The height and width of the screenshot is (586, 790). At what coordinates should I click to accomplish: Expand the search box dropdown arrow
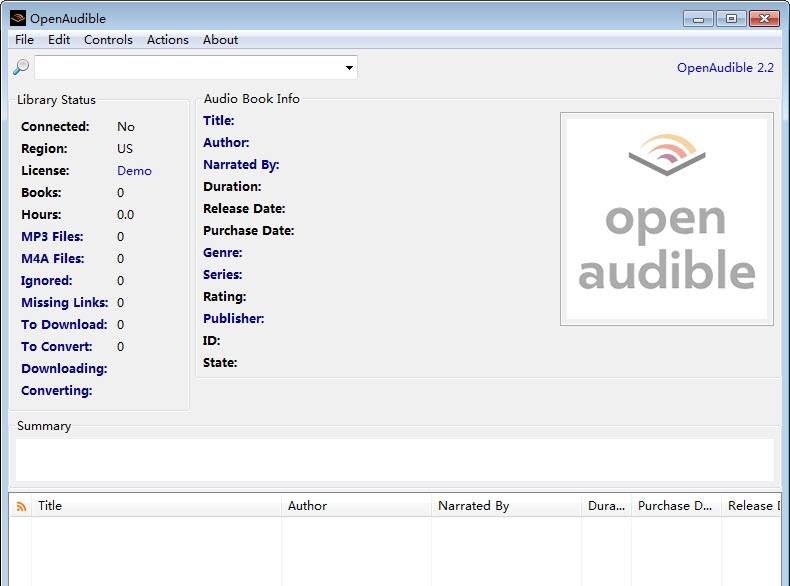(x=349, y=68)
